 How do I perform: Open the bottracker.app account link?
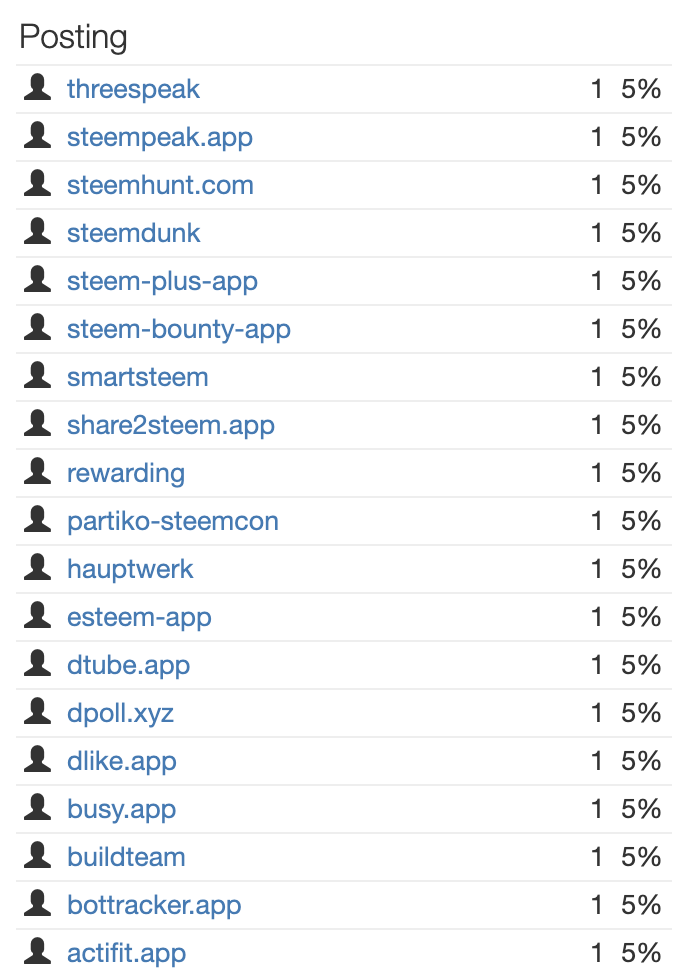tap(154, 905)
